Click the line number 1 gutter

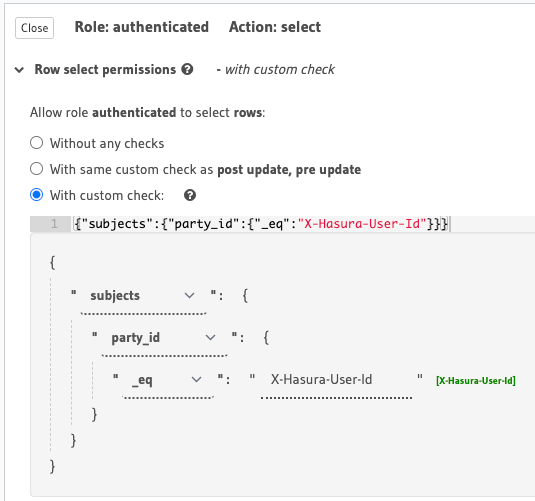(x=50, y=224)
